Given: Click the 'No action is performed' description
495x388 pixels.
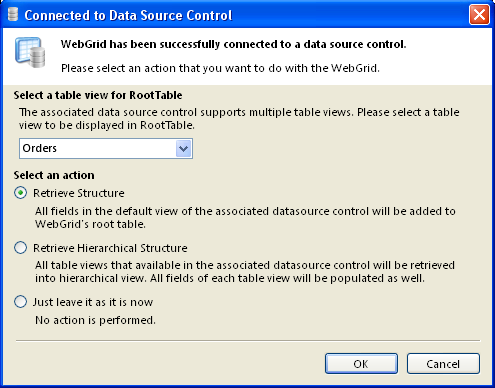Looking at the screenshot, I should (x=95, y=320).
